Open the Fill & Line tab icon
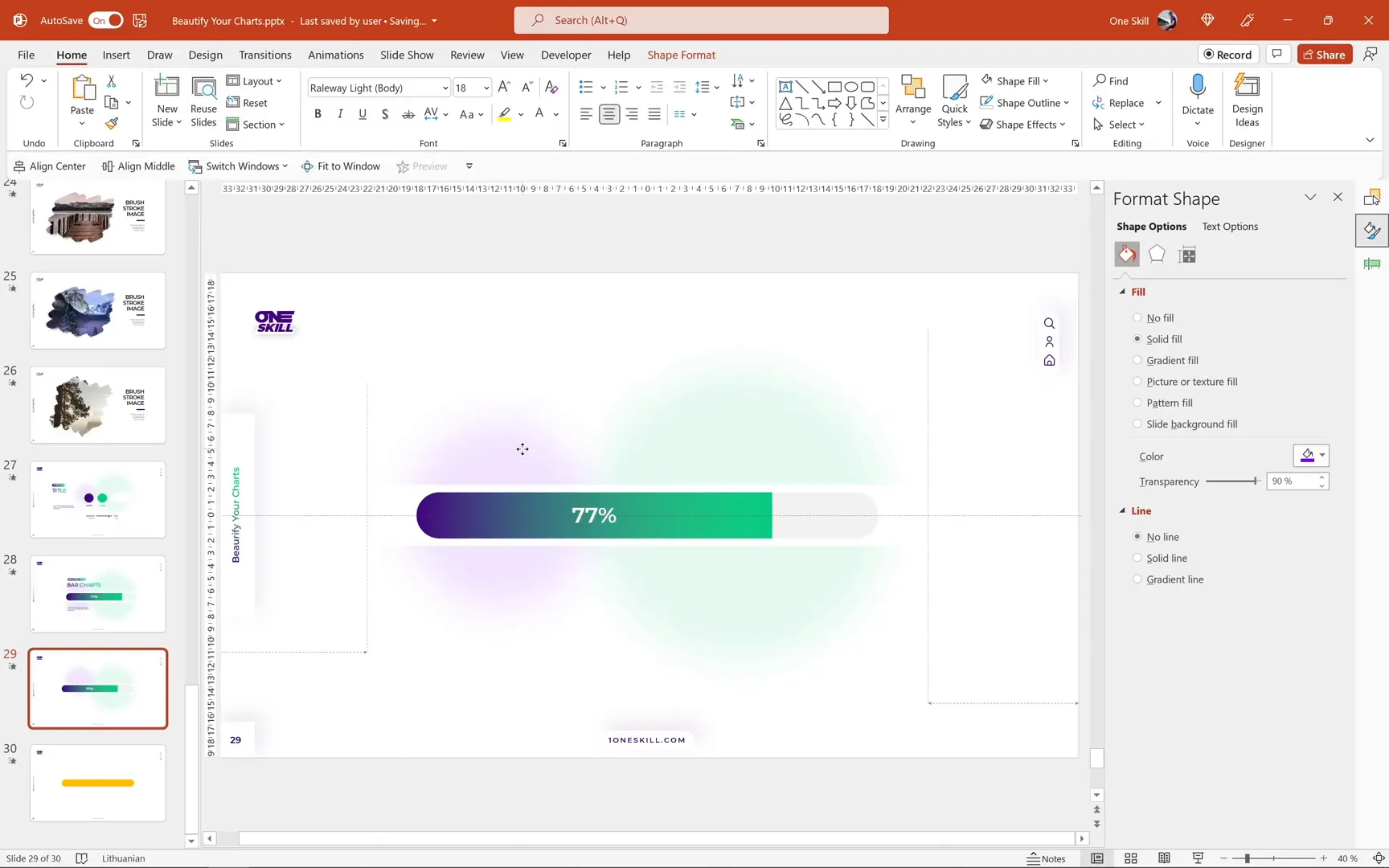The height and width of the screenshot is (868, 1389). (1127, 255)
